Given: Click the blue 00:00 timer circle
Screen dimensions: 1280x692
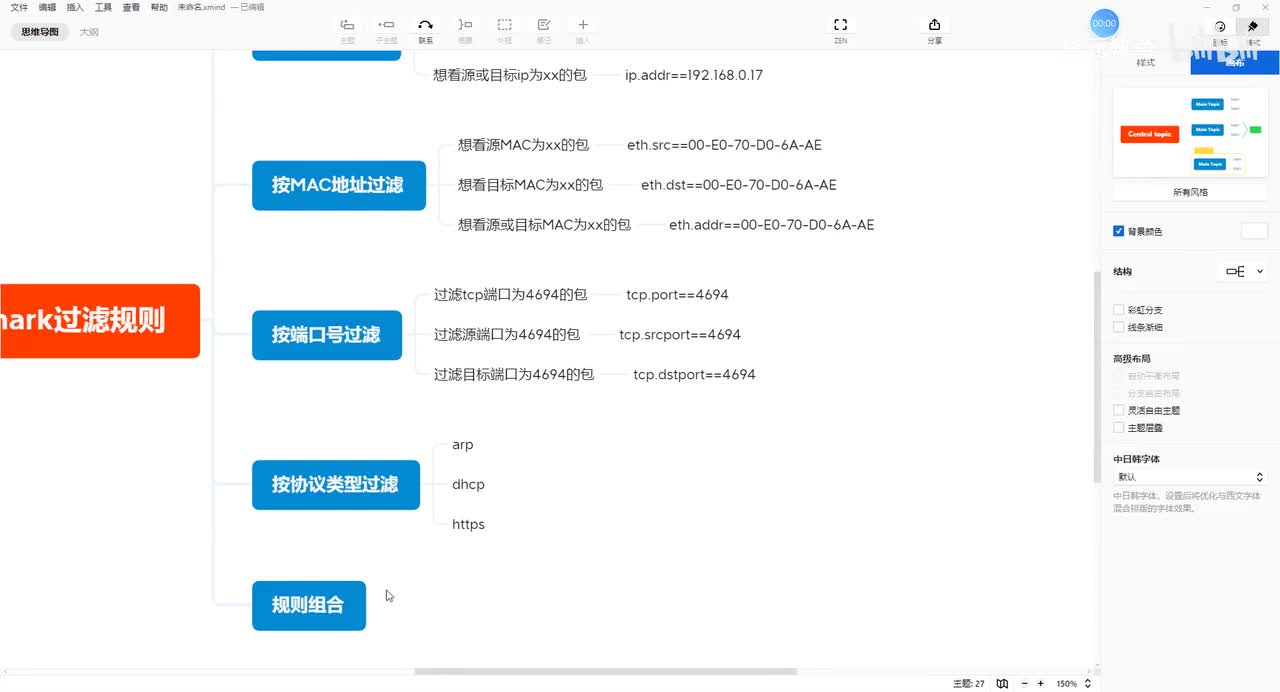Looking at the screenshot, I should 1104,23.
